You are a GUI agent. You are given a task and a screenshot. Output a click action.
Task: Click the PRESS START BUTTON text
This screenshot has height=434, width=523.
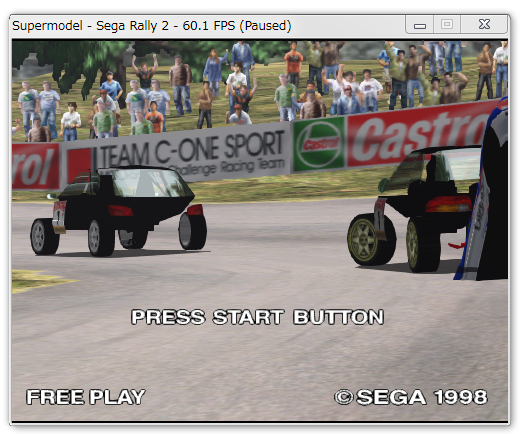pyautogui.click(x=257, y=317)
